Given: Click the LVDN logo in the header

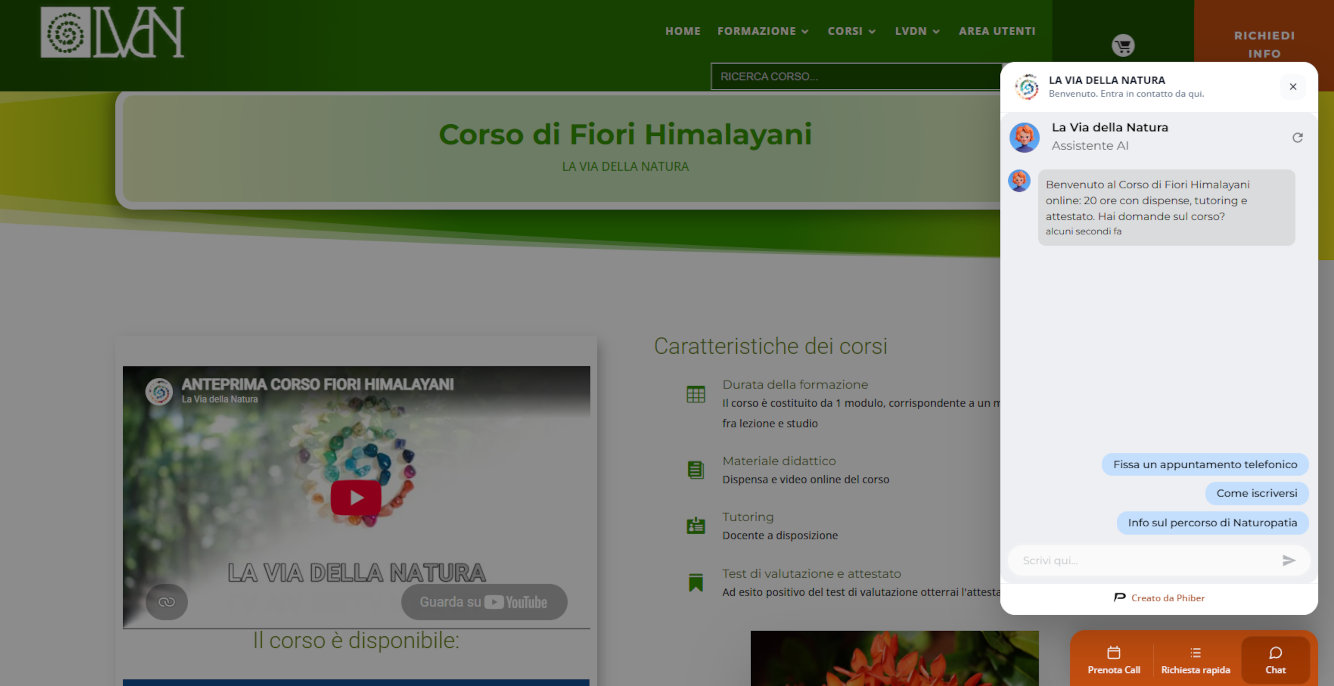Looking at the screenshot, I should point(112,32).
